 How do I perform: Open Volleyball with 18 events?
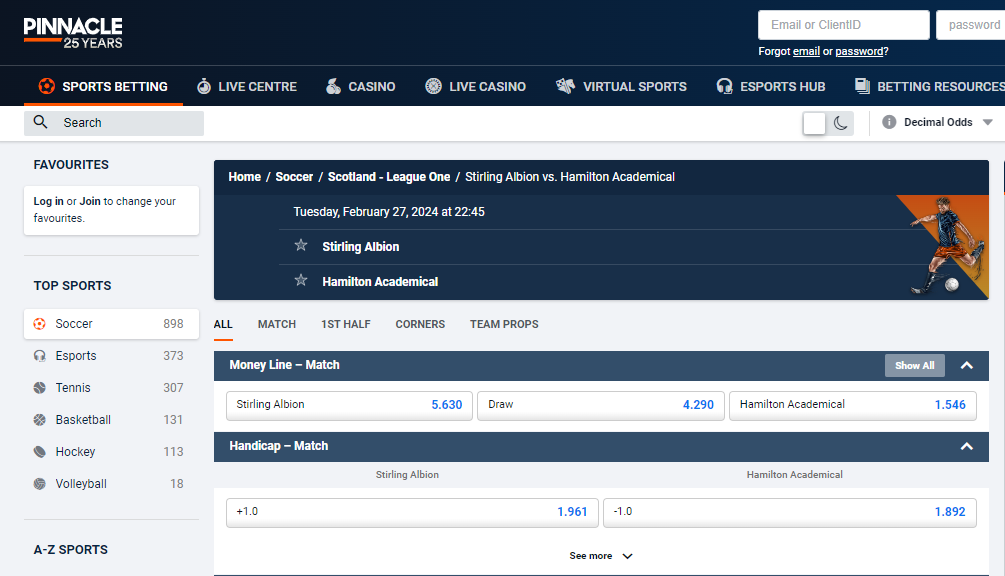click(x=112, y=484)
